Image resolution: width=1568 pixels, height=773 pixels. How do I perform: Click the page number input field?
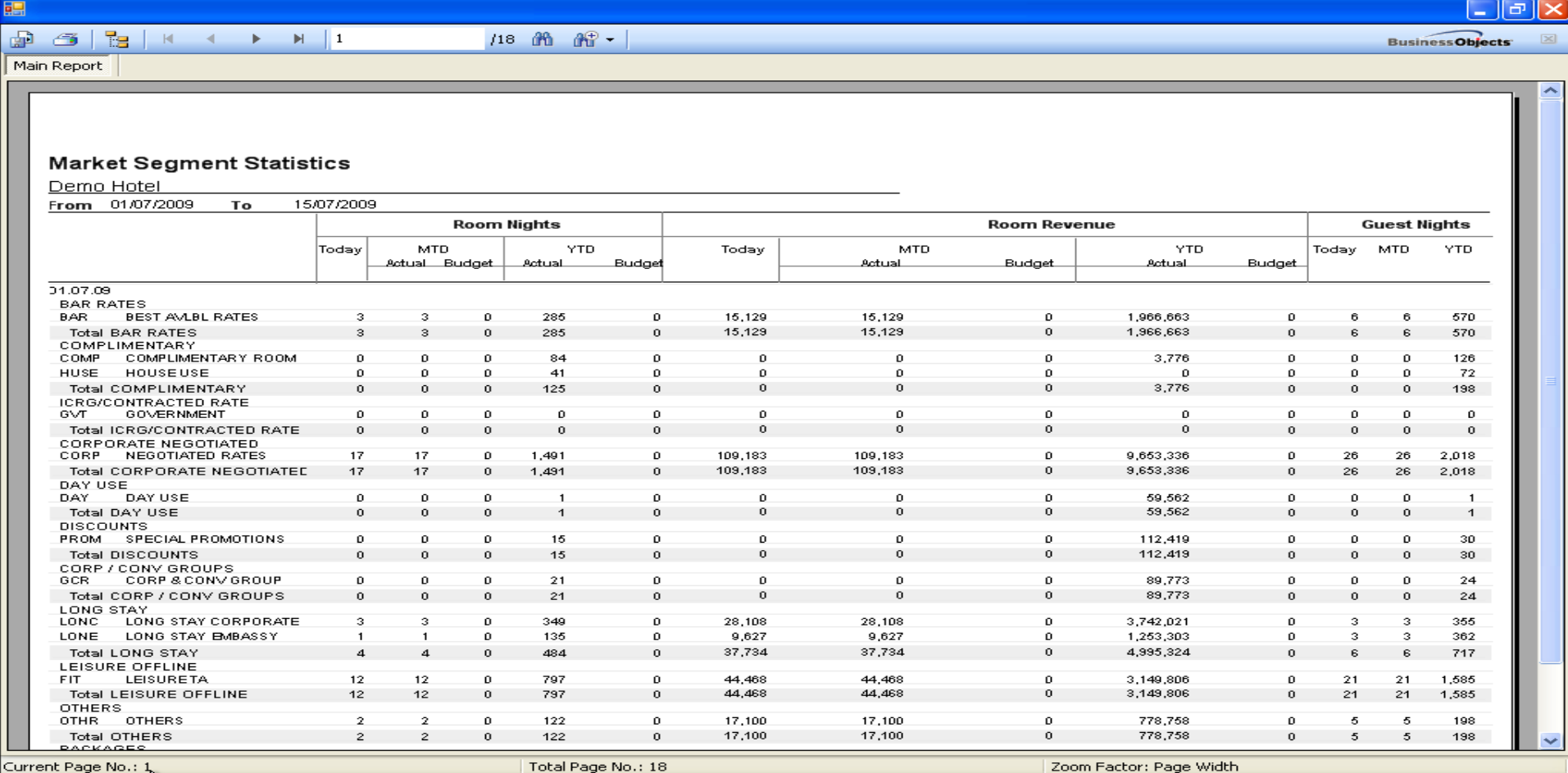(407, 39)
